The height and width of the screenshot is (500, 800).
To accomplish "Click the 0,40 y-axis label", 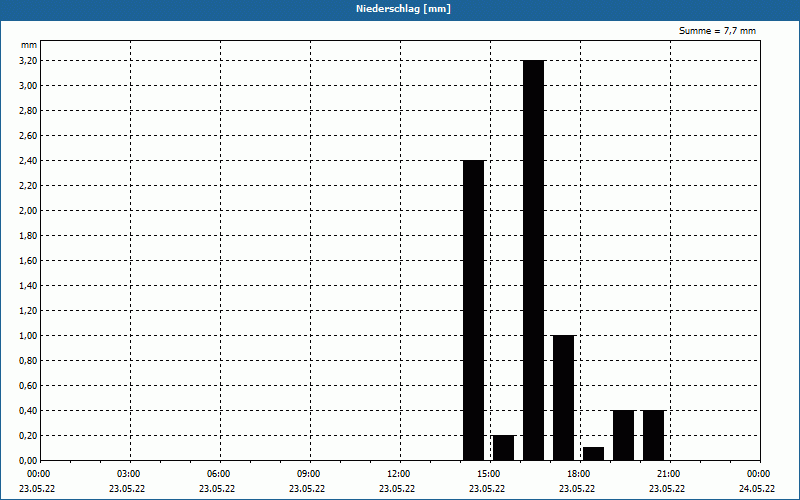I will click(28, 411).
